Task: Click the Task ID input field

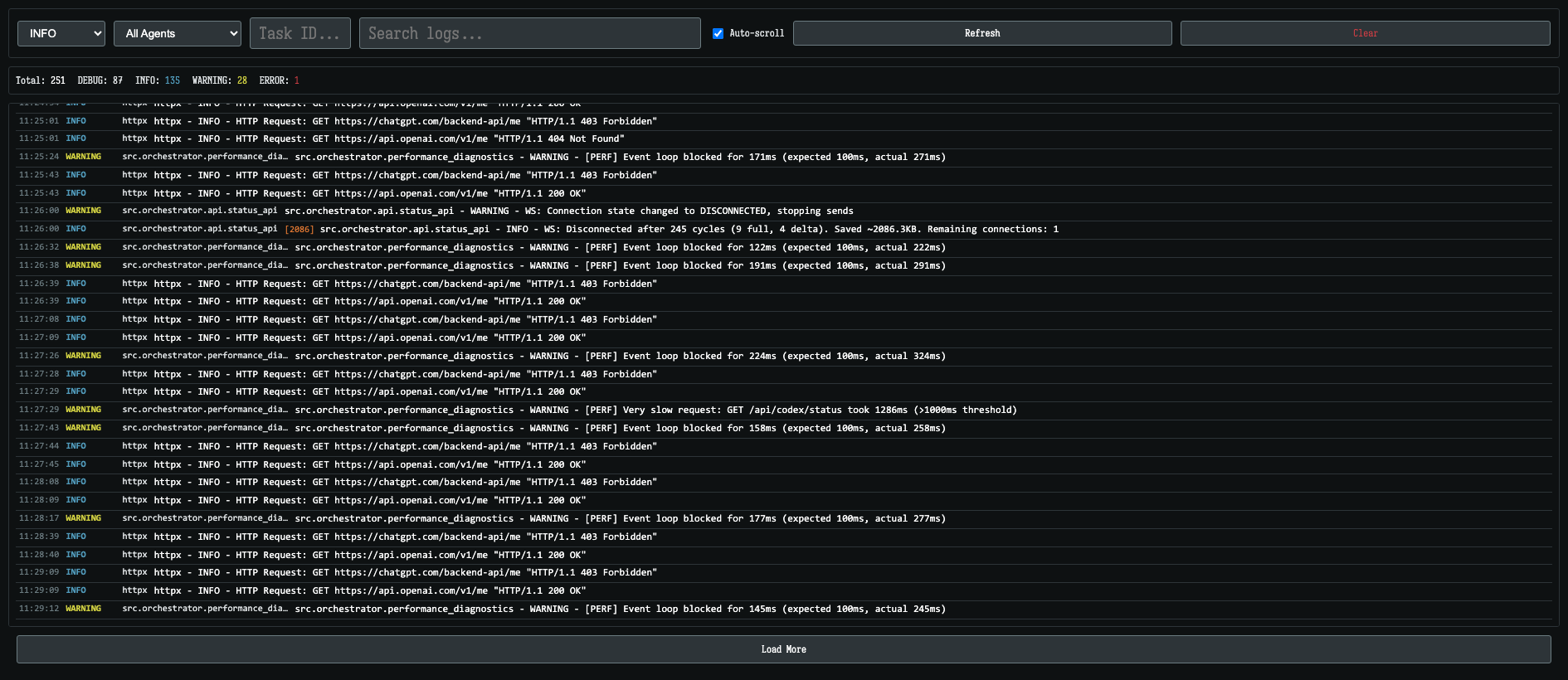Action: (300, 33)
